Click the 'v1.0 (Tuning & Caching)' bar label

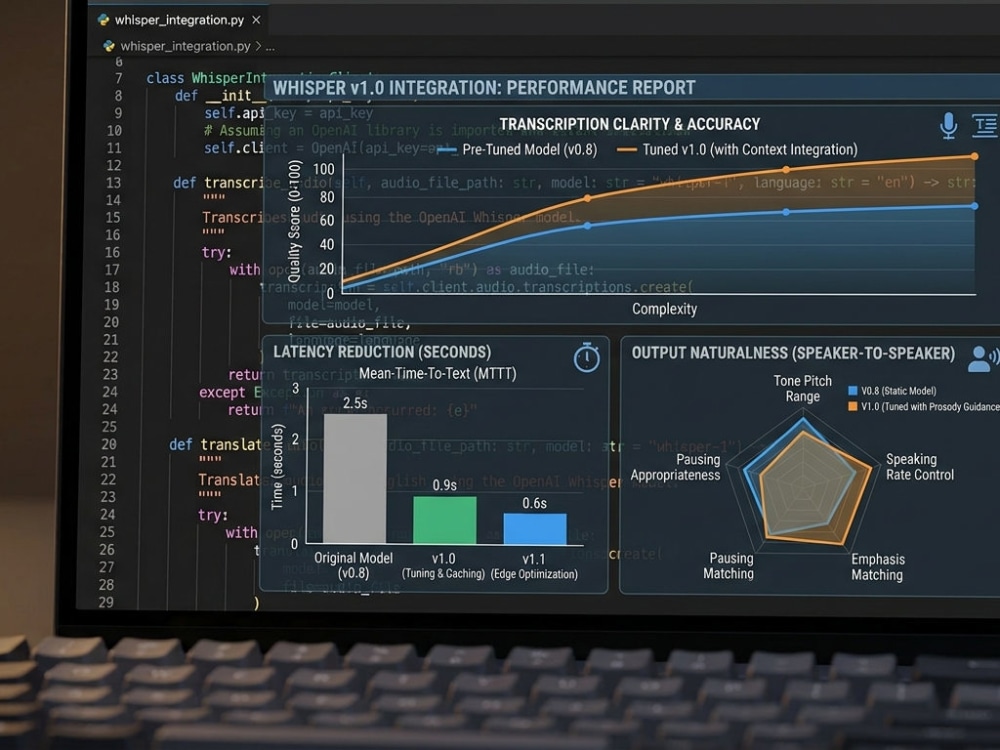[x=443, y=566]
